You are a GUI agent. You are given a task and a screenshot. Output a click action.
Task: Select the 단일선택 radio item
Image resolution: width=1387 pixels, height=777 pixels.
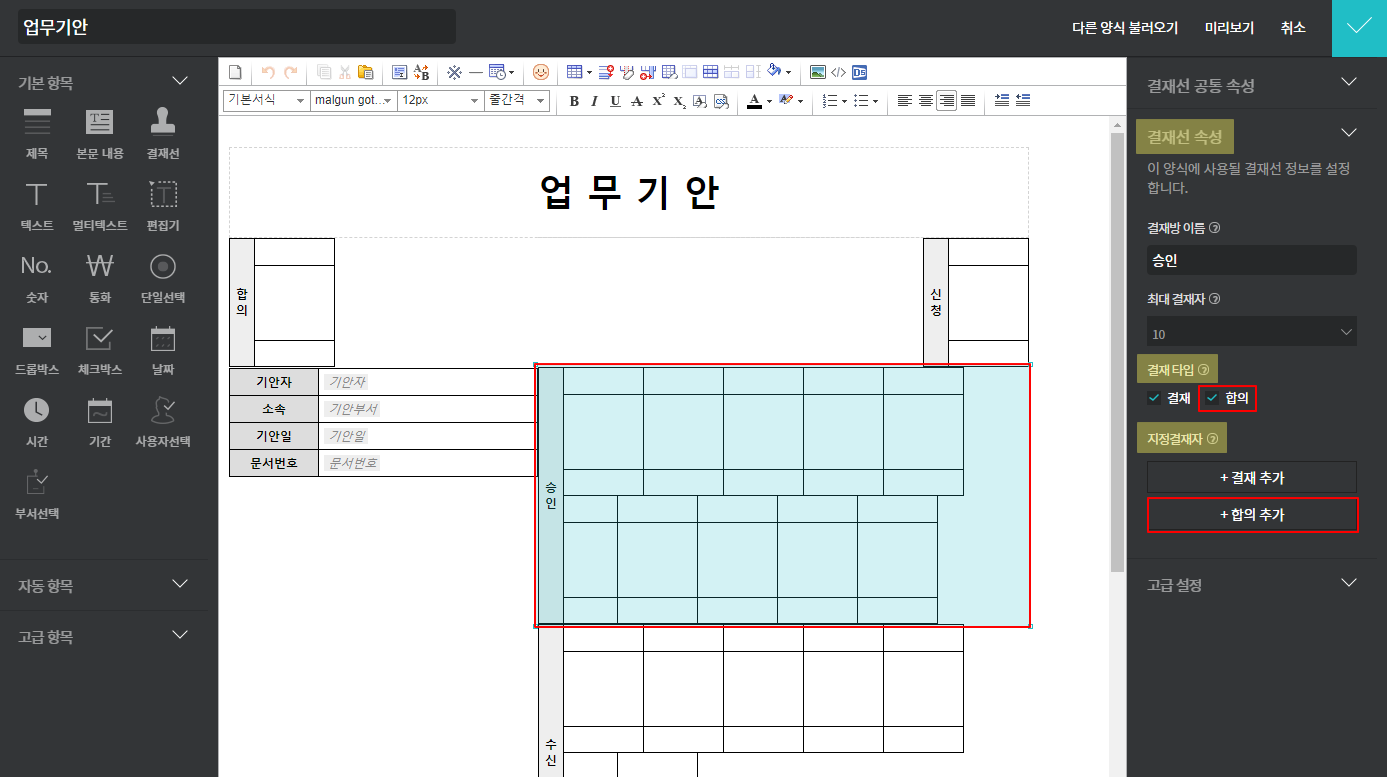[163, 276]
